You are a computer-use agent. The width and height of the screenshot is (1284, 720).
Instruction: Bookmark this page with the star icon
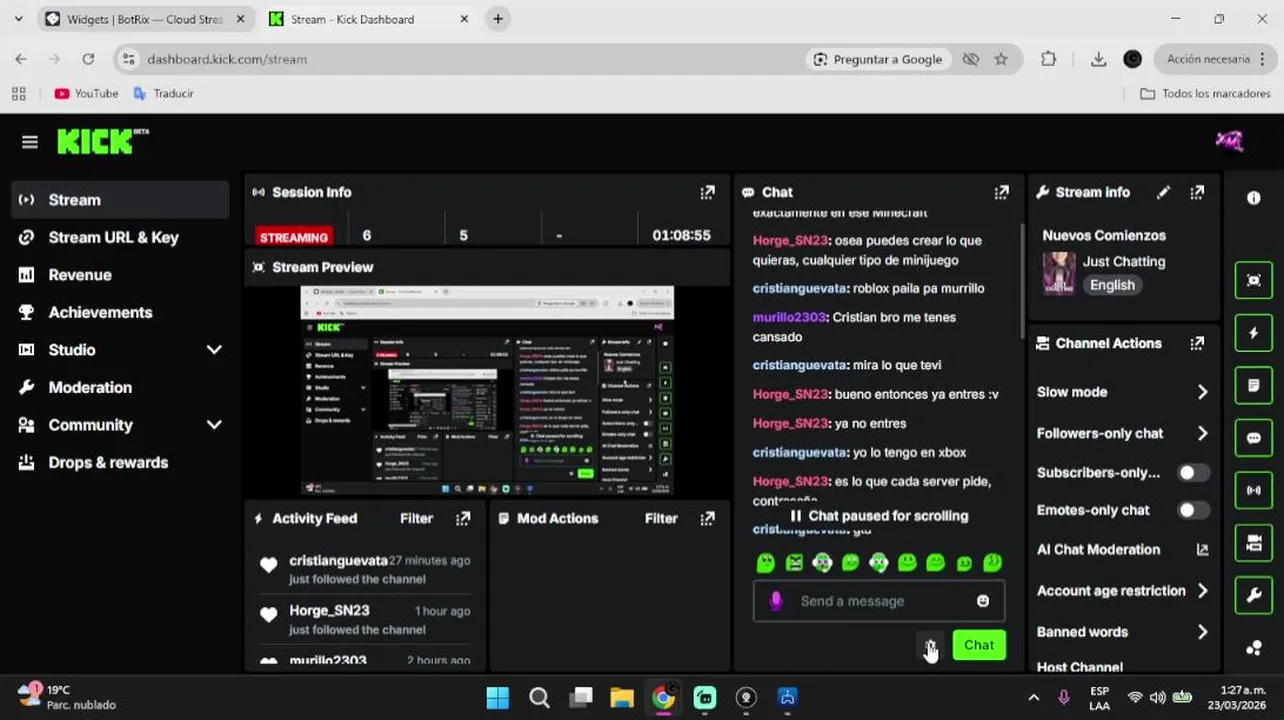1001,59
